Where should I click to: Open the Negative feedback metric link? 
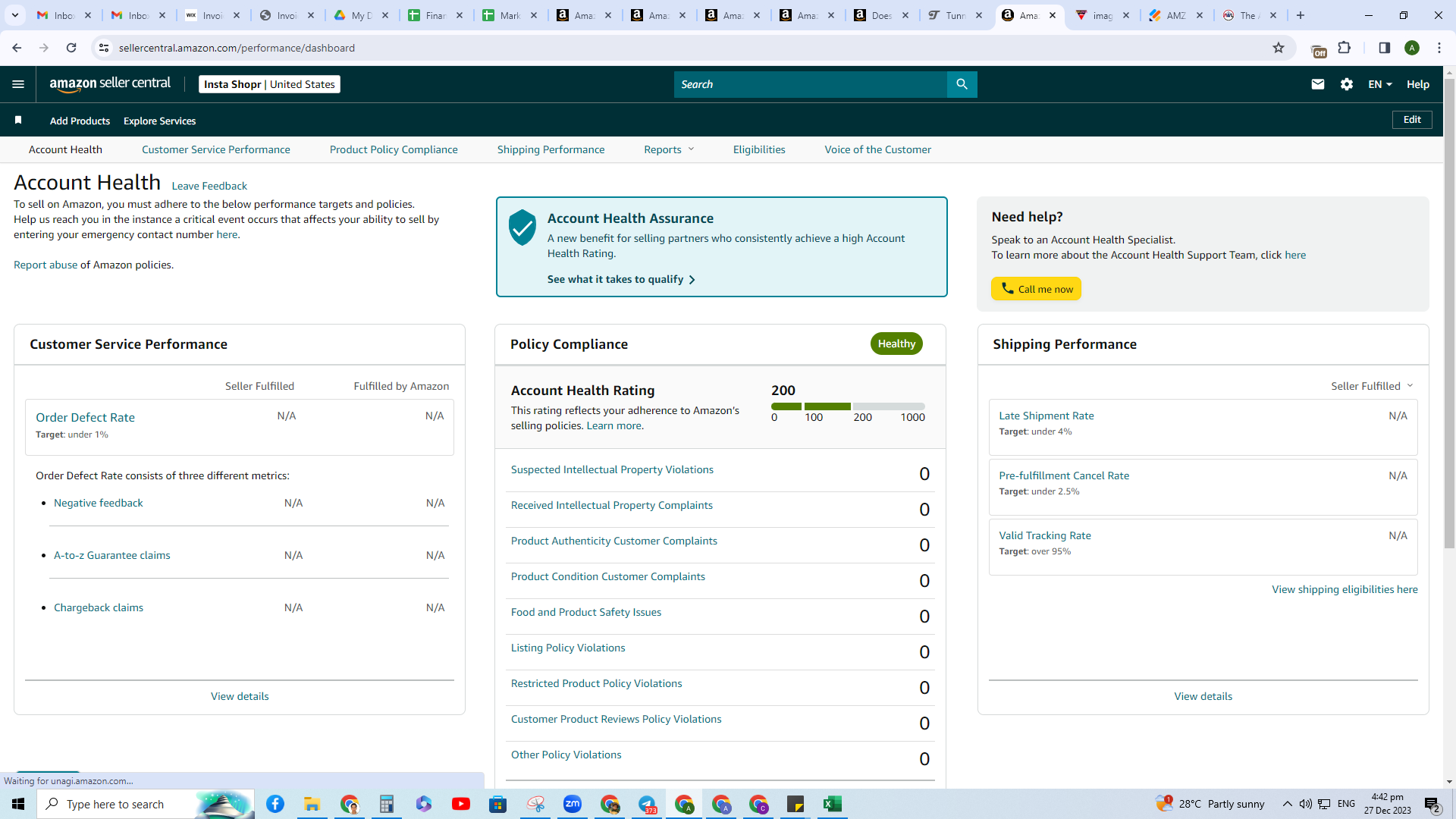[99, 503]
